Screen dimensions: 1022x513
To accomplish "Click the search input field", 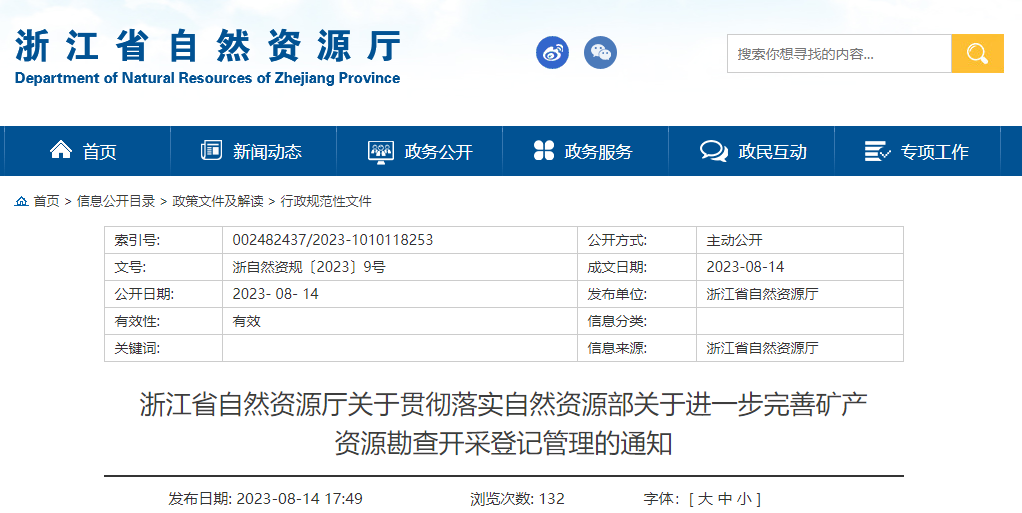I will pyautogui.click(x=838, y=54).
